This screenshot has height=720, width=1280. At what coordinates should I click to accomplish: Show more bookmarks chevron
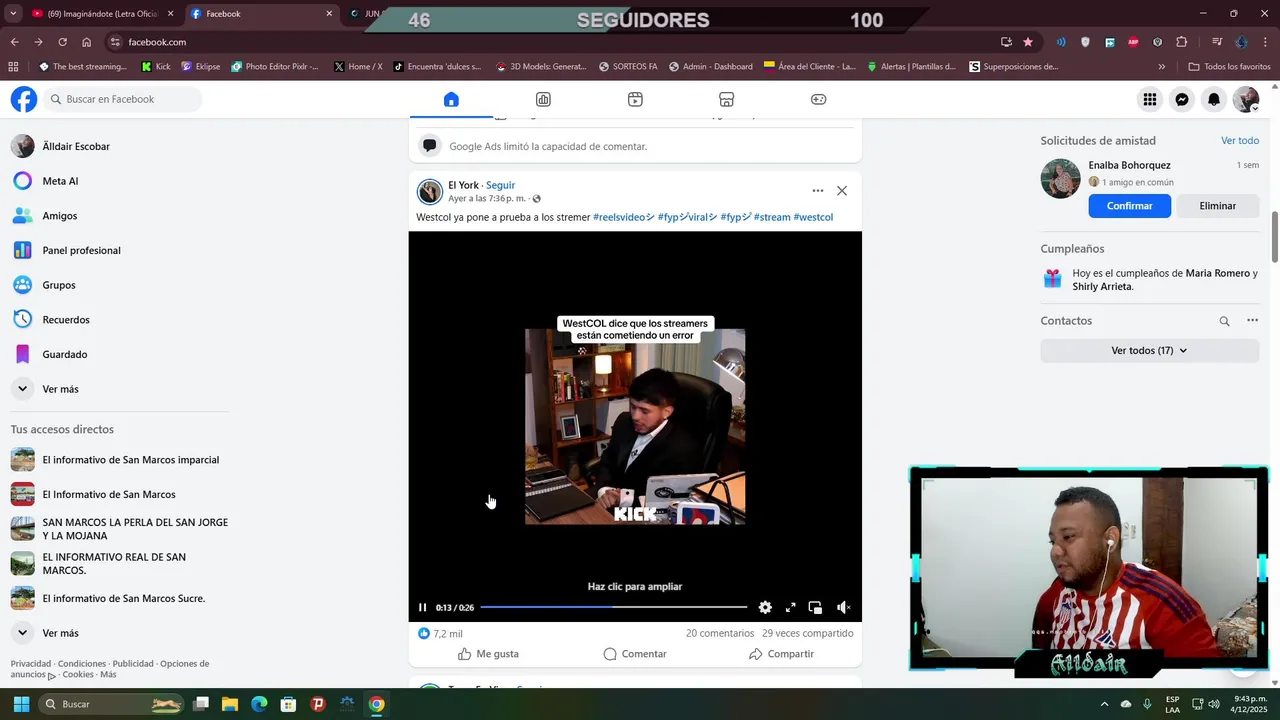point(1161,67)
